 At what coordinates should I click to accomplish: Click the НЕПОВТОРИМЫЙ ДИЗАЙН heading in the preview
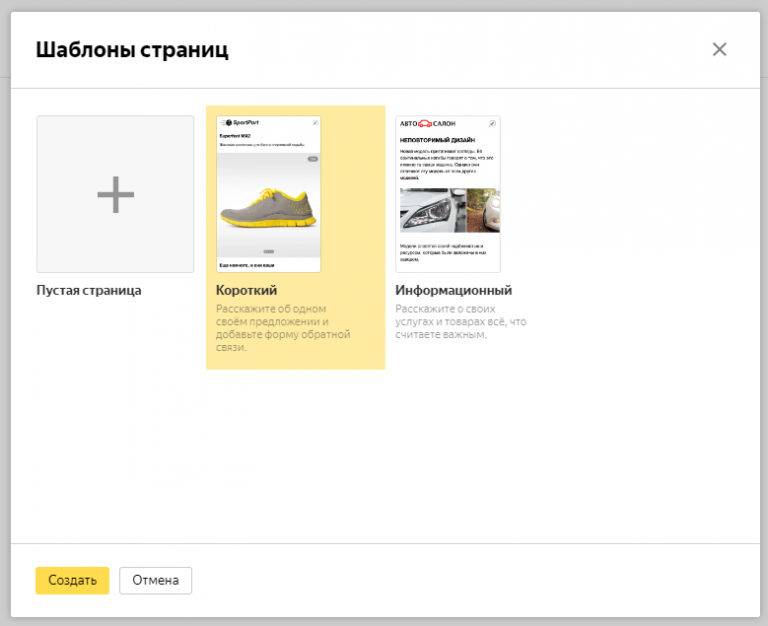point(436,140)
